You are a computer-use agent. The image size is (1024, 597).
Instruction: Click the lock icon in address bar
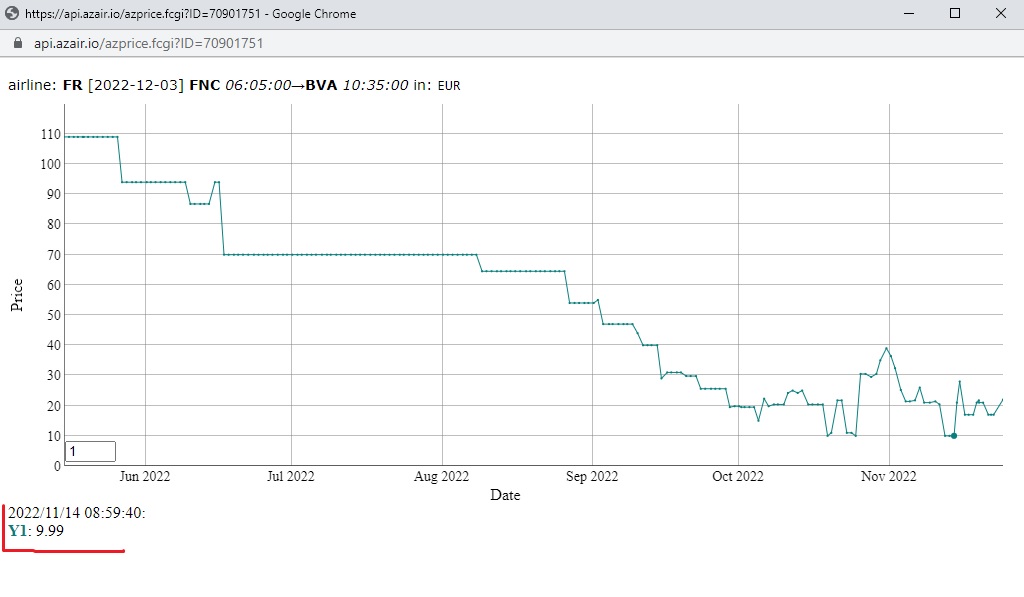pos(18,43)
